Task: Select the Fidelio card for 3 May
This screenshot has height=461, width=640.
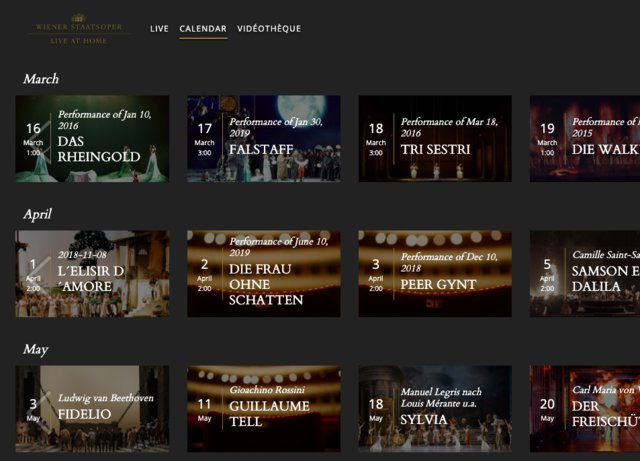Action: click(x=92, y=409)
